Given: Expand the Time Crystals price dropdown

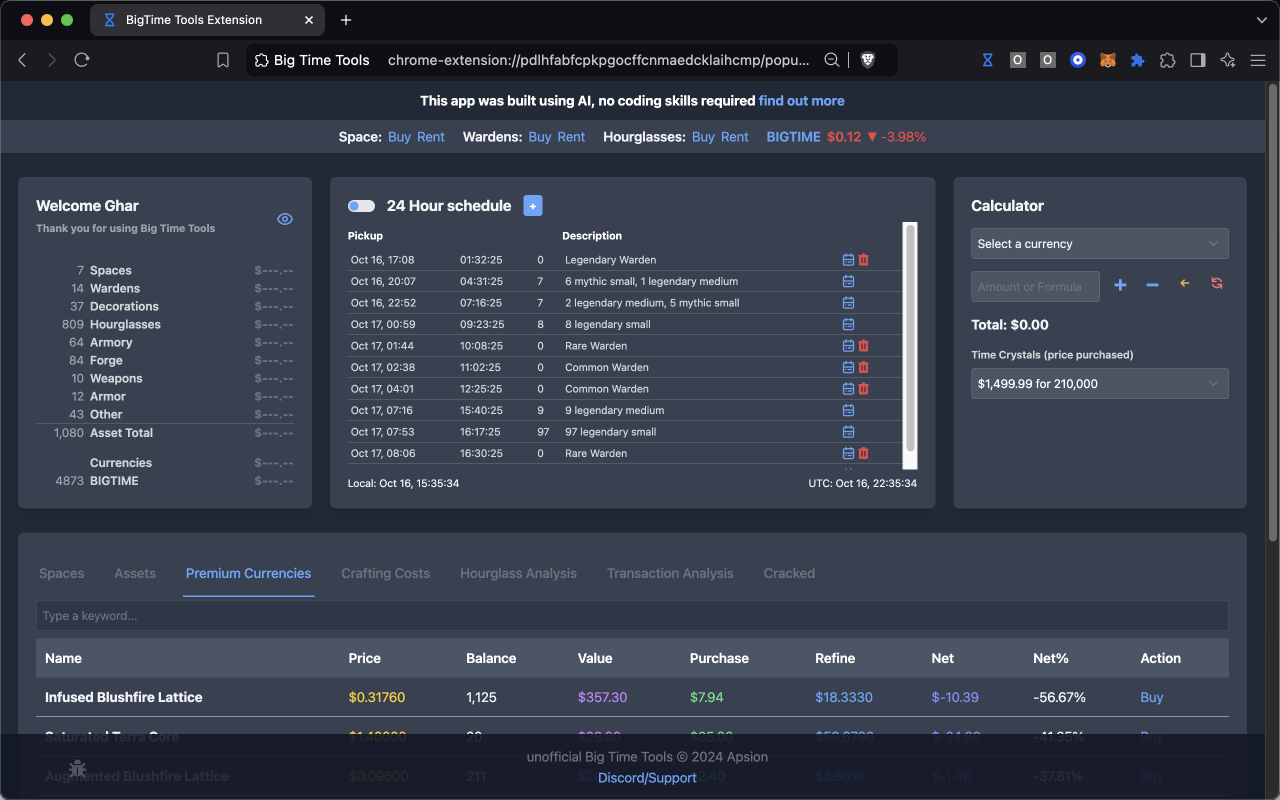Looking at the screenshot, I should point(1099,383).
